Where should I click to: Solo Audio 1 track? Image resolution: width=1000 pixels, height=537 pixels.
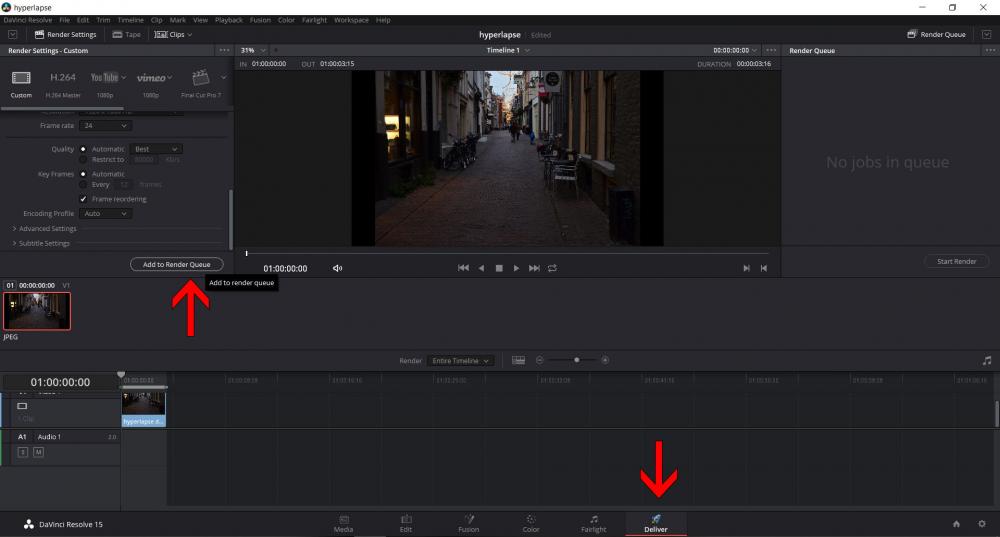click(x=23, y=452)
